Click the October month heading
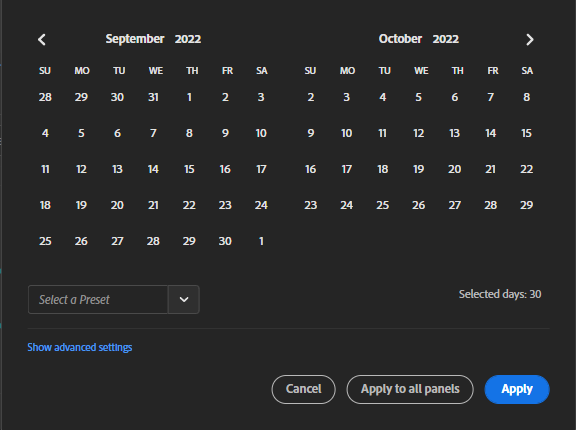Screen dimensions: 576x430 click(x=400, y=39)
